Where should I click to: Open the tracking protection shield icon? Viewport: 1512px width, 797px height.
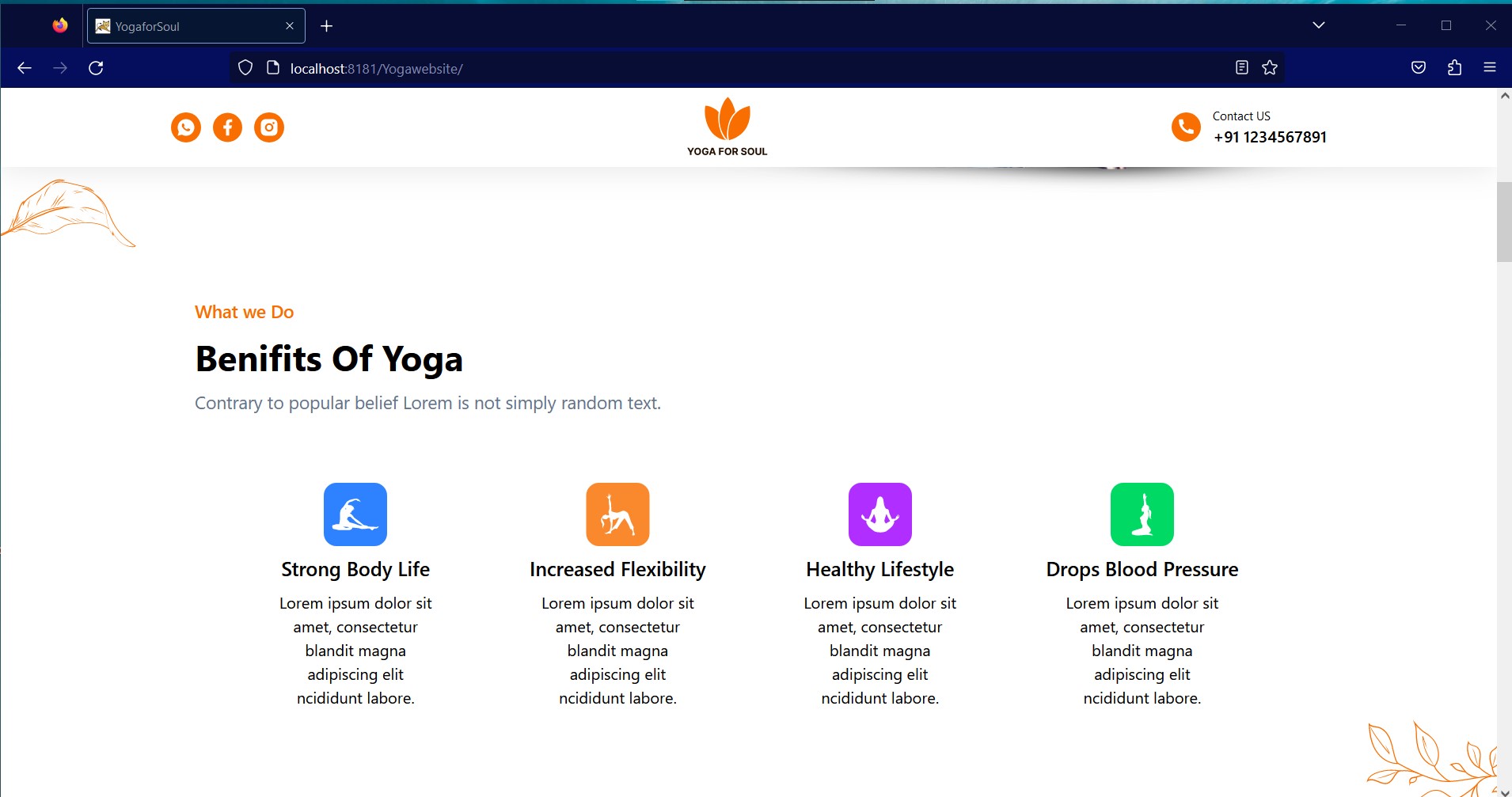pyautogui.click(x=245, y=68)
